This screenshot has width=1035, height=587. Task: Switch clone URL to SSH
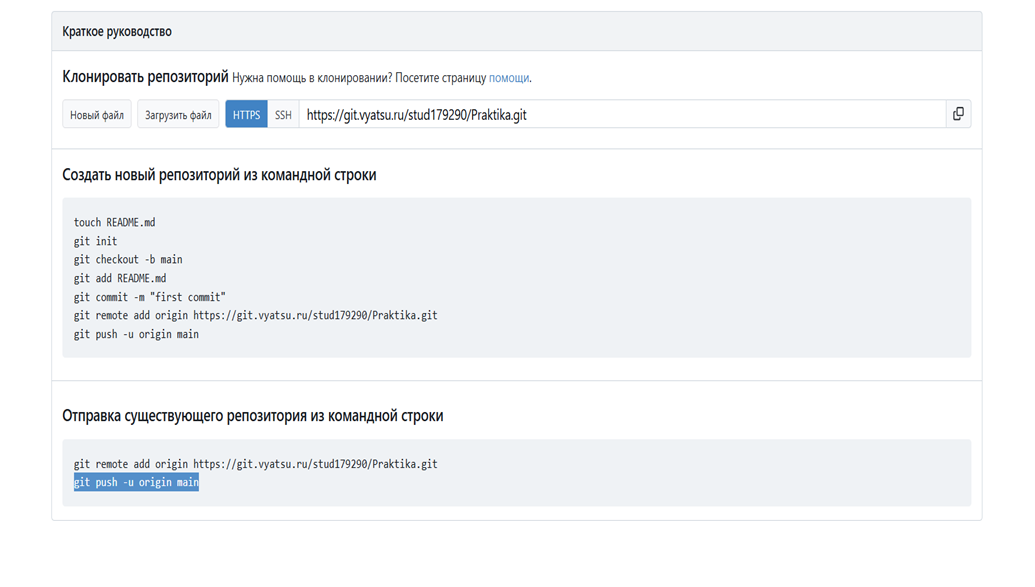tap(283, 115)
